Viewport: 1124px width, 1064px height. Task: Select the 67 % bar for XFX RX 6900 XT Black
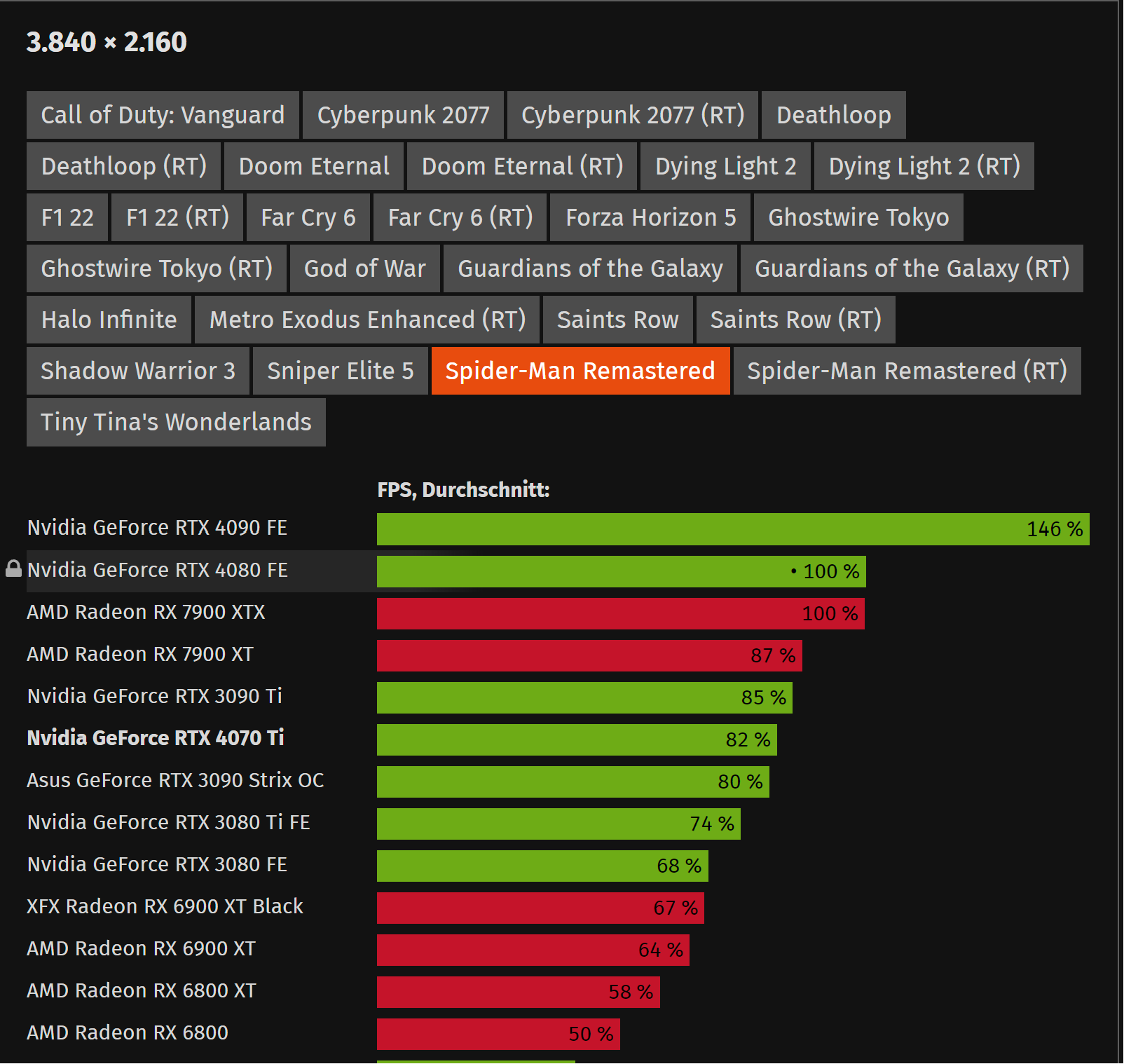540,908
